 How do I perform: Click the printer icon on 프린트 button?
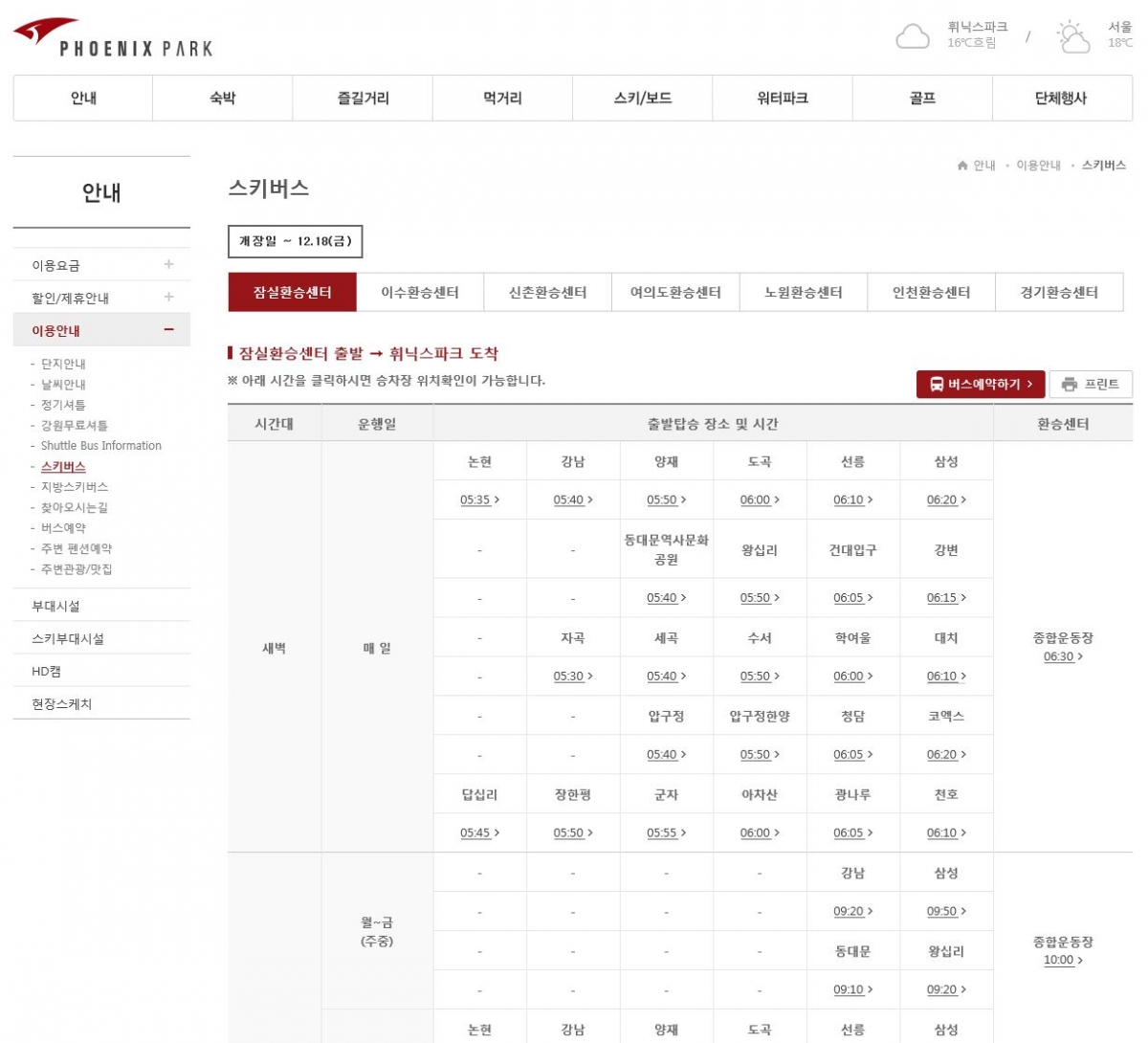point(1070,385)
